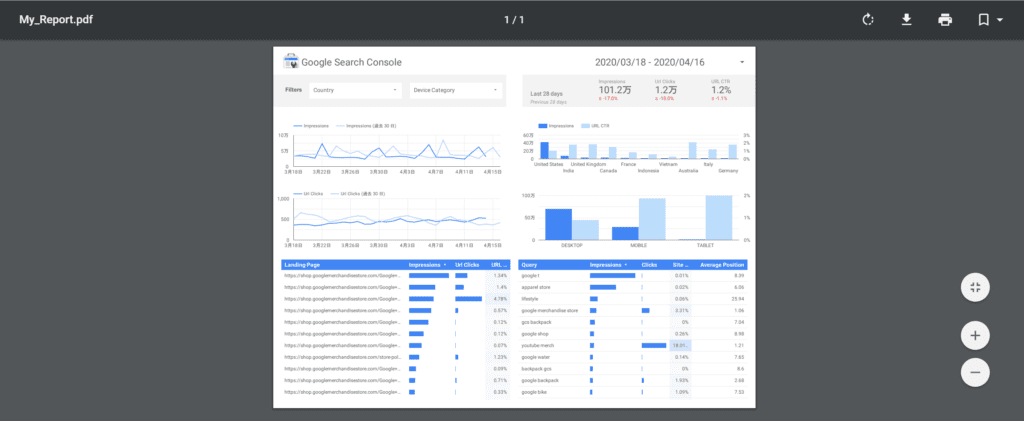
Task: Click the fit to page button
Action: pyautogui.click(x=975, y=287)
